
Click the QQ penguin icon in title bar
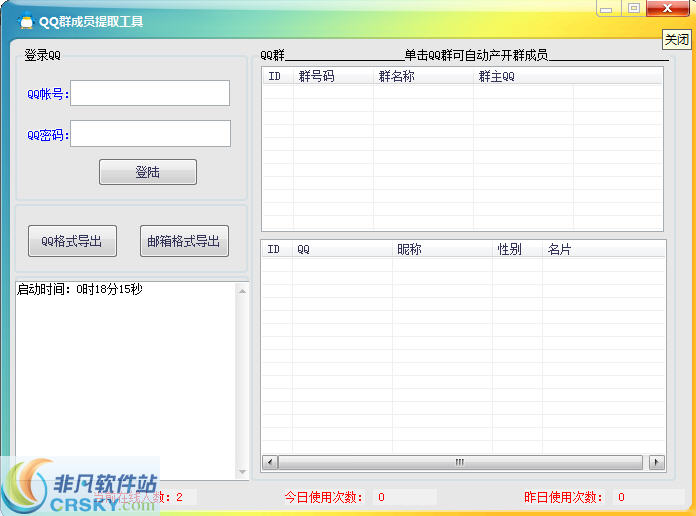tap(27, 20)
